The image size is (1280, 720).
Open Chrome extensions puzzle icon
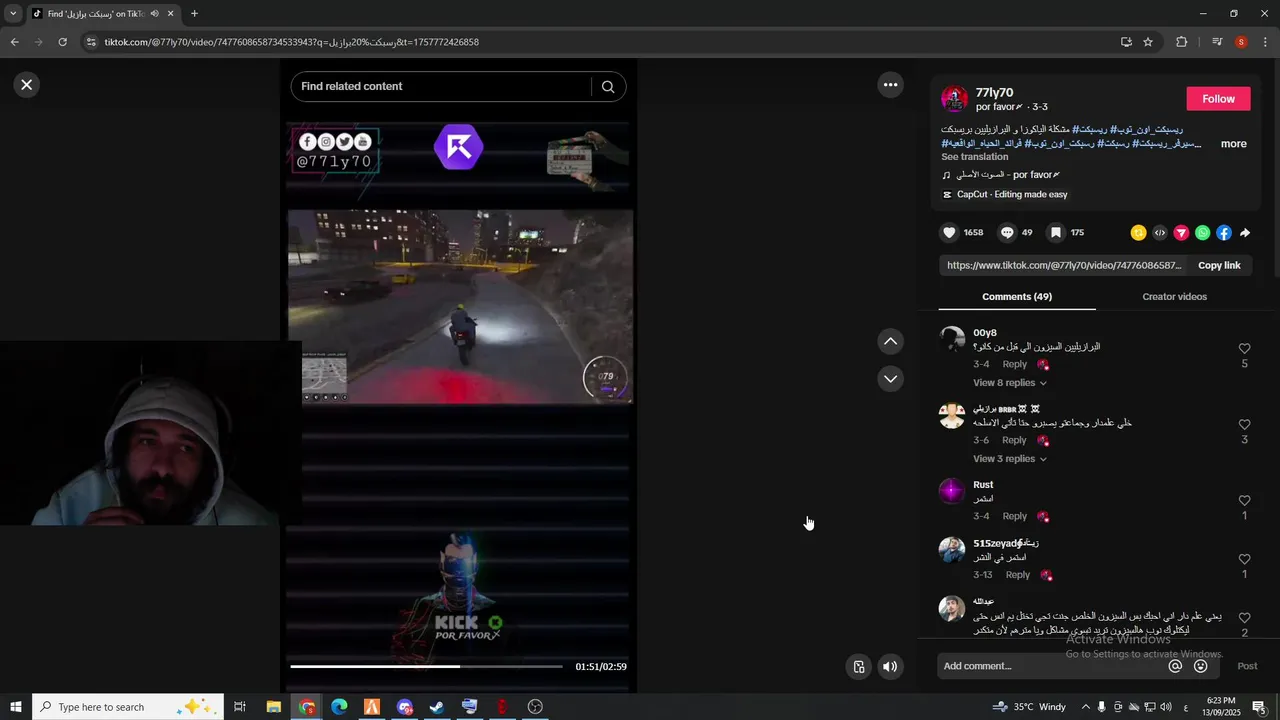(x=1181, y=42)
